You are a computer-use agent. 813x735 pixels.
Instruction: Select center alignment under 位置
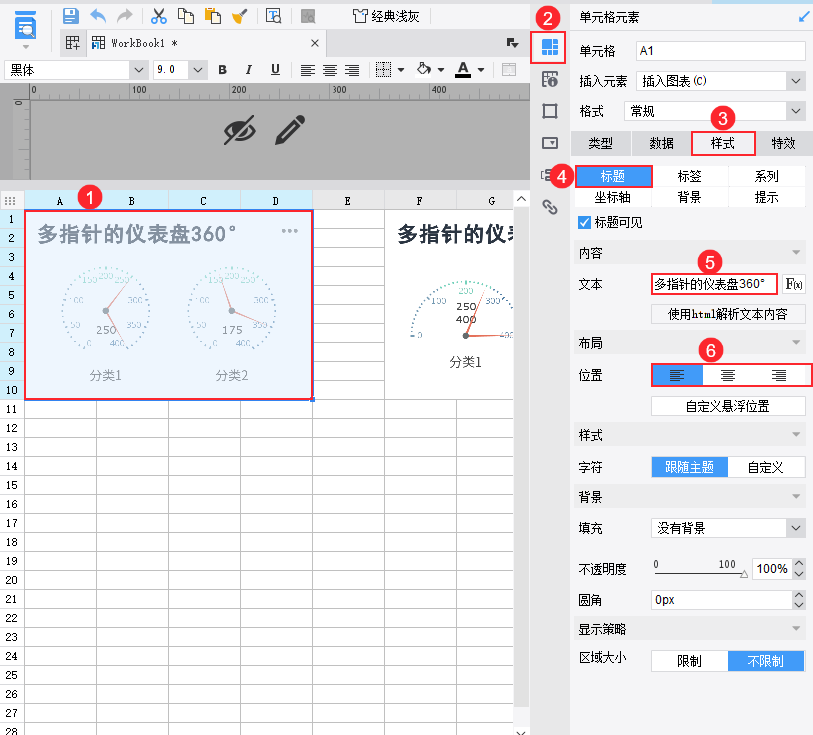[x=729, y=375]
